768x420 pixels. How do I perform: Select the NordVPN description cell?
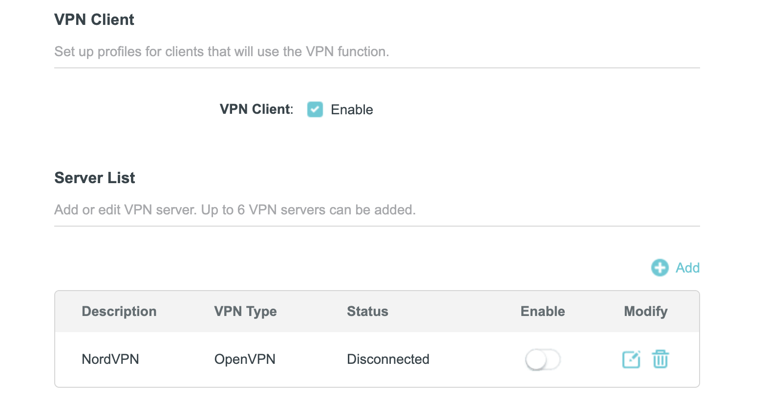click(110, 359)
